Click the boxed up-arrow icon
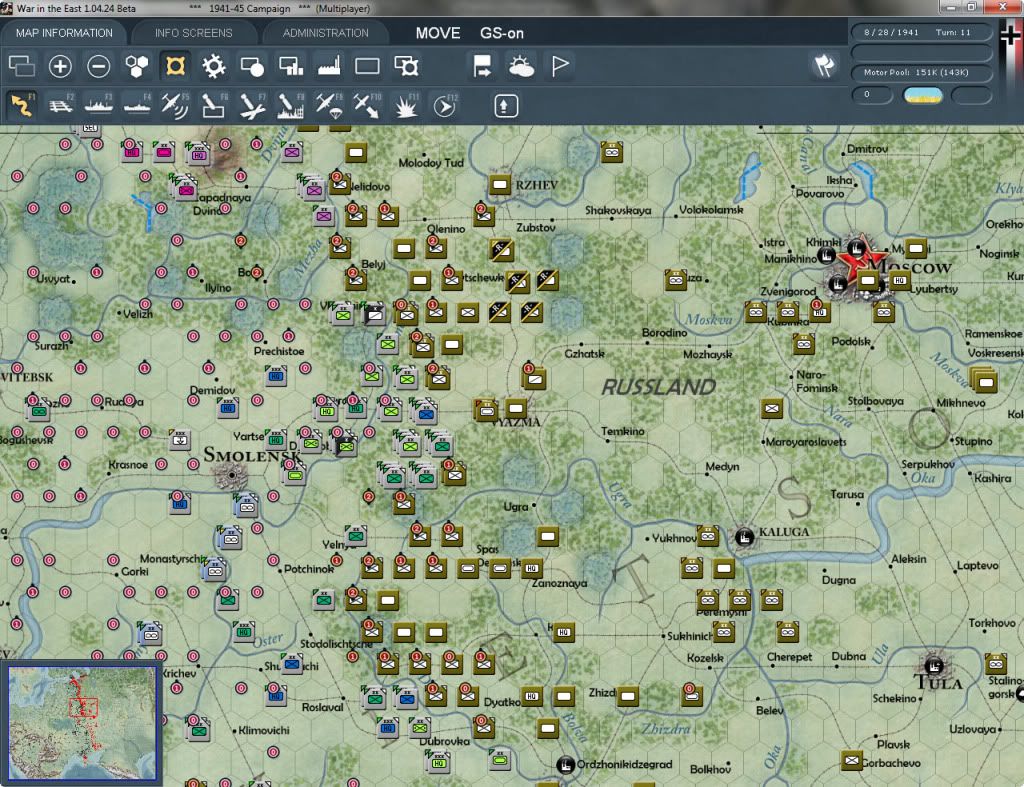The height and width of the screenshot is (787, 1024). pyautogui.click(x=506, y=106)
